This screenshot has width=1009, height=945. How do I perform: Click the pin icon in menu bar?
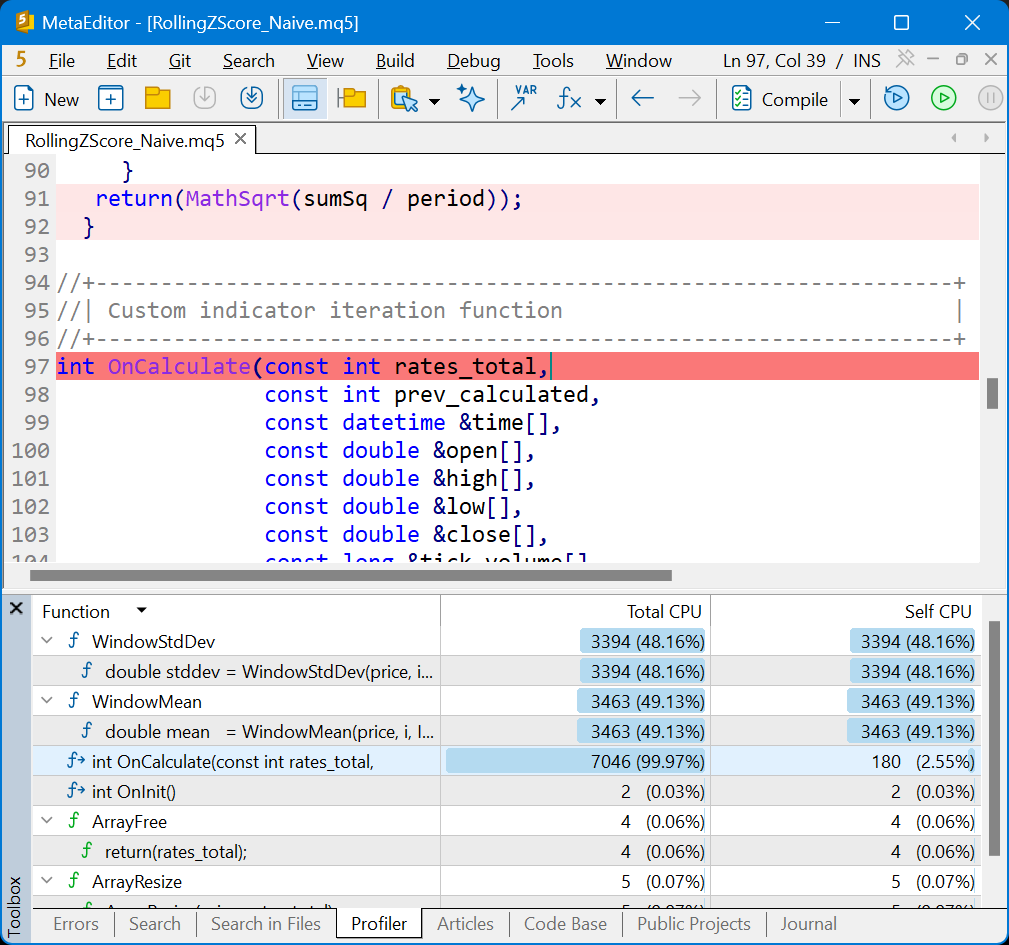tap(905, 59)
